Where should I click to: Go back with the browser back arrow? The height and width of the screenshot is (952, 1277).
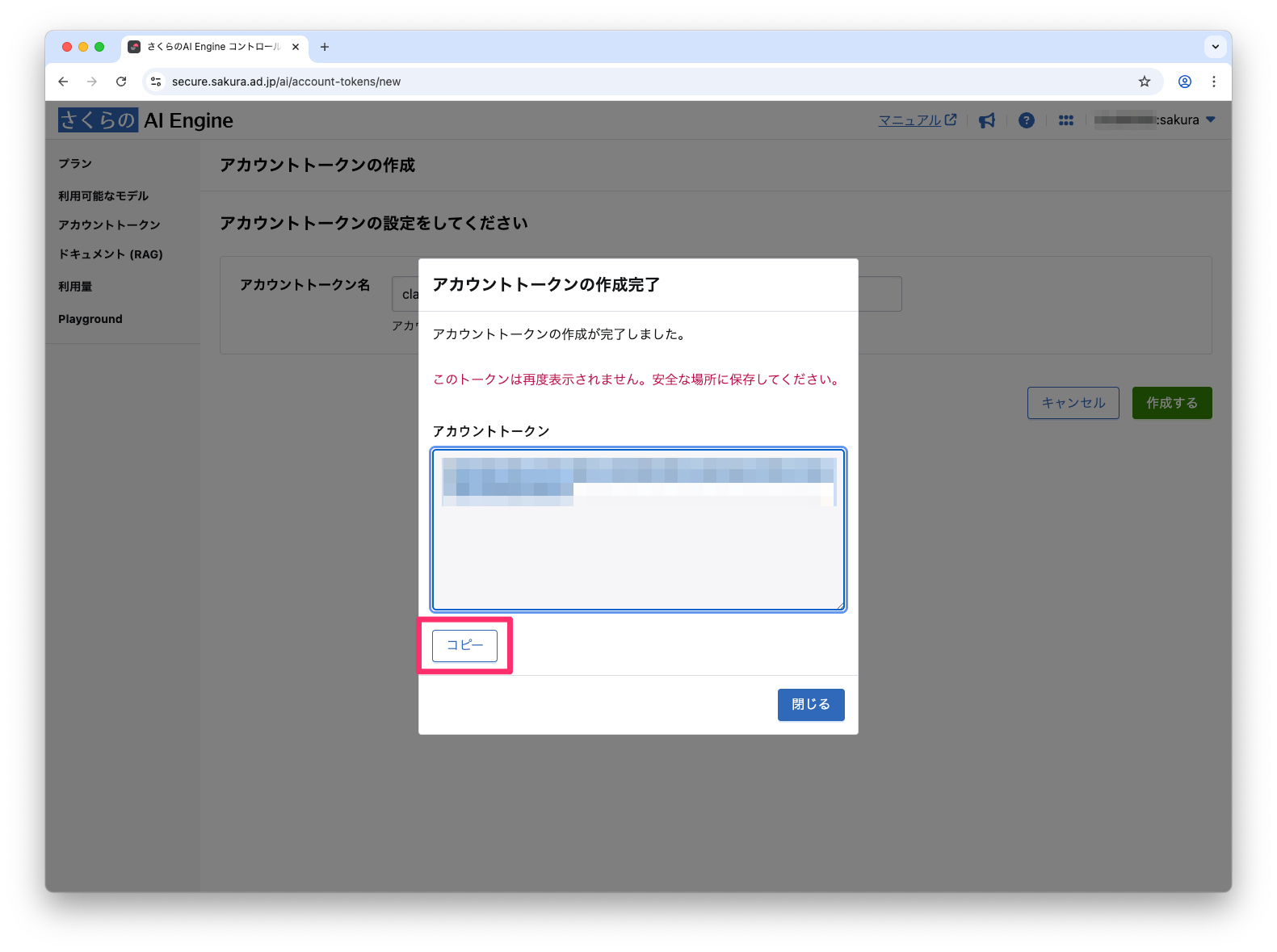tap(63, 82)
